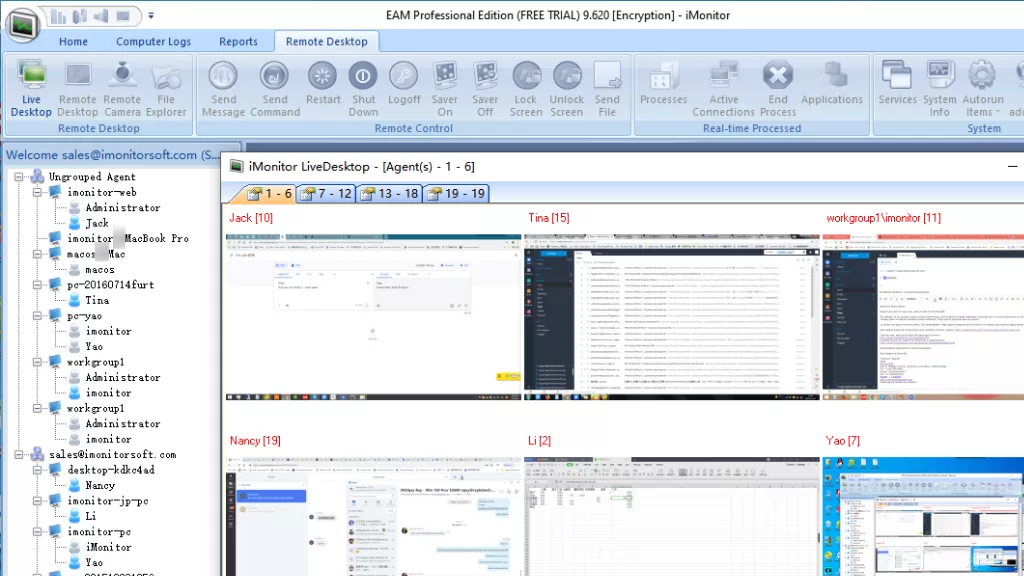Collapse the imonitor-pc node
Viewport: 1024px width, 576px height.
(x=37, y=532)
